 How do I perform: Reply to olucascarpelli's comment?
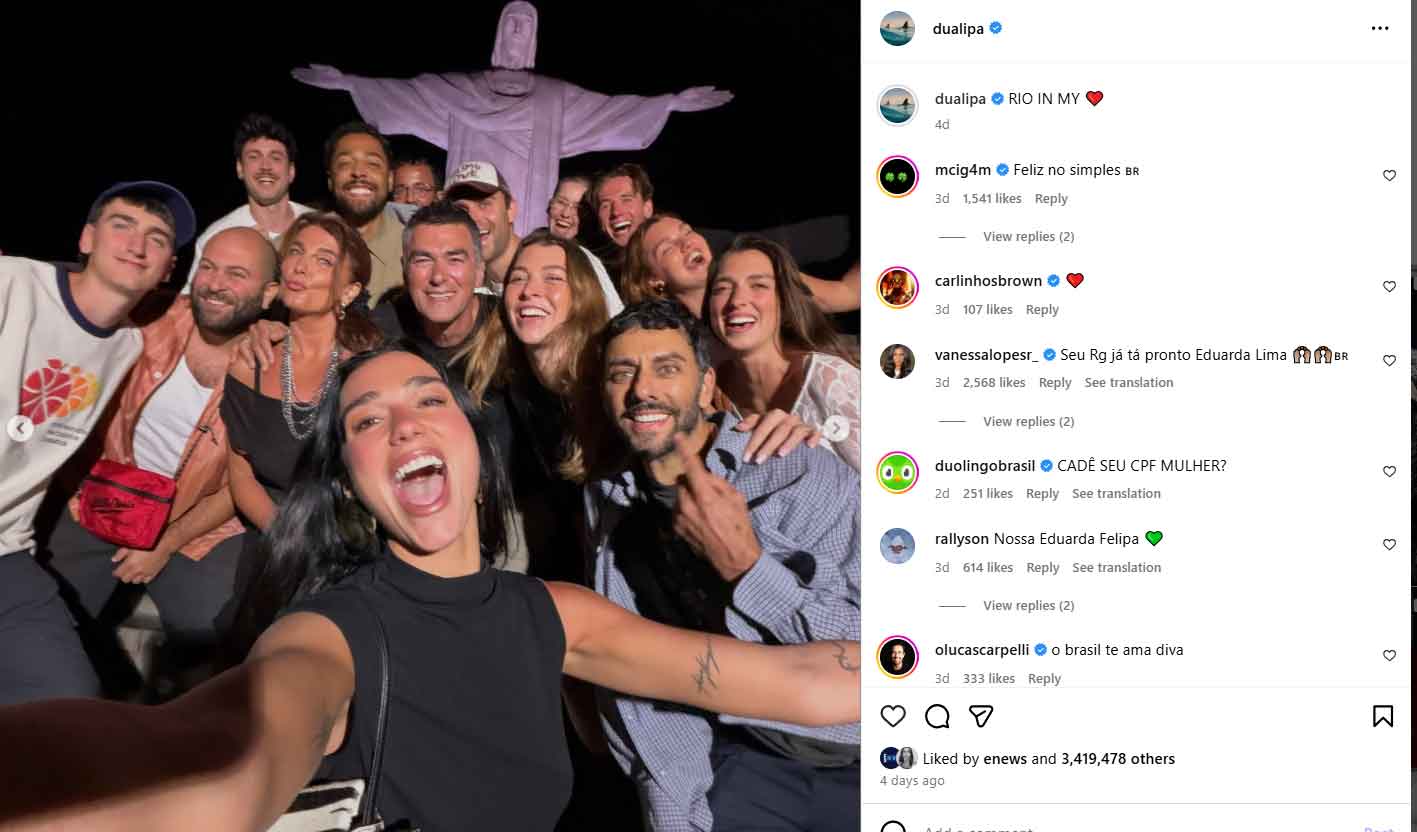pyautogui.click(x=1044, y=679)
